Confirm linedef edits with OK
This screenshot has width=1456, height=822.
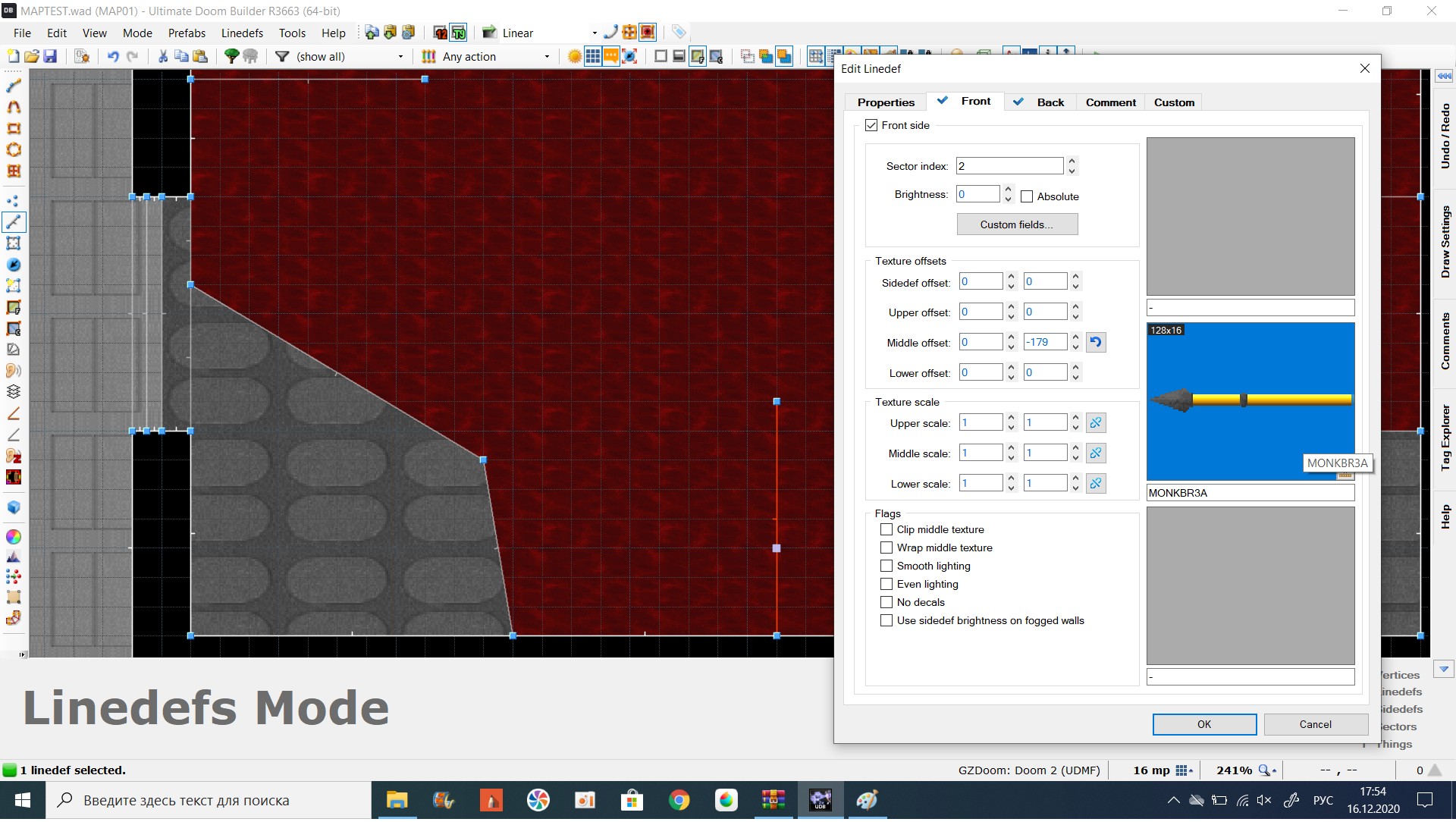point(1204,726)
